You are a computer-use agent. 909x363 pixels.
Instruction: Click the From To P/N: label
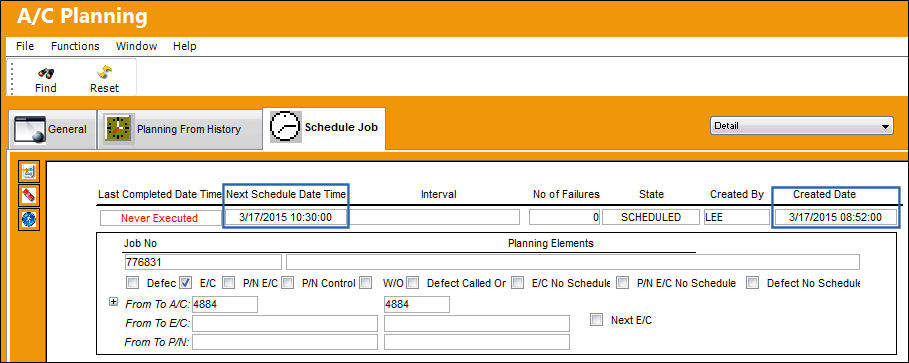click(x=158, y=342)
